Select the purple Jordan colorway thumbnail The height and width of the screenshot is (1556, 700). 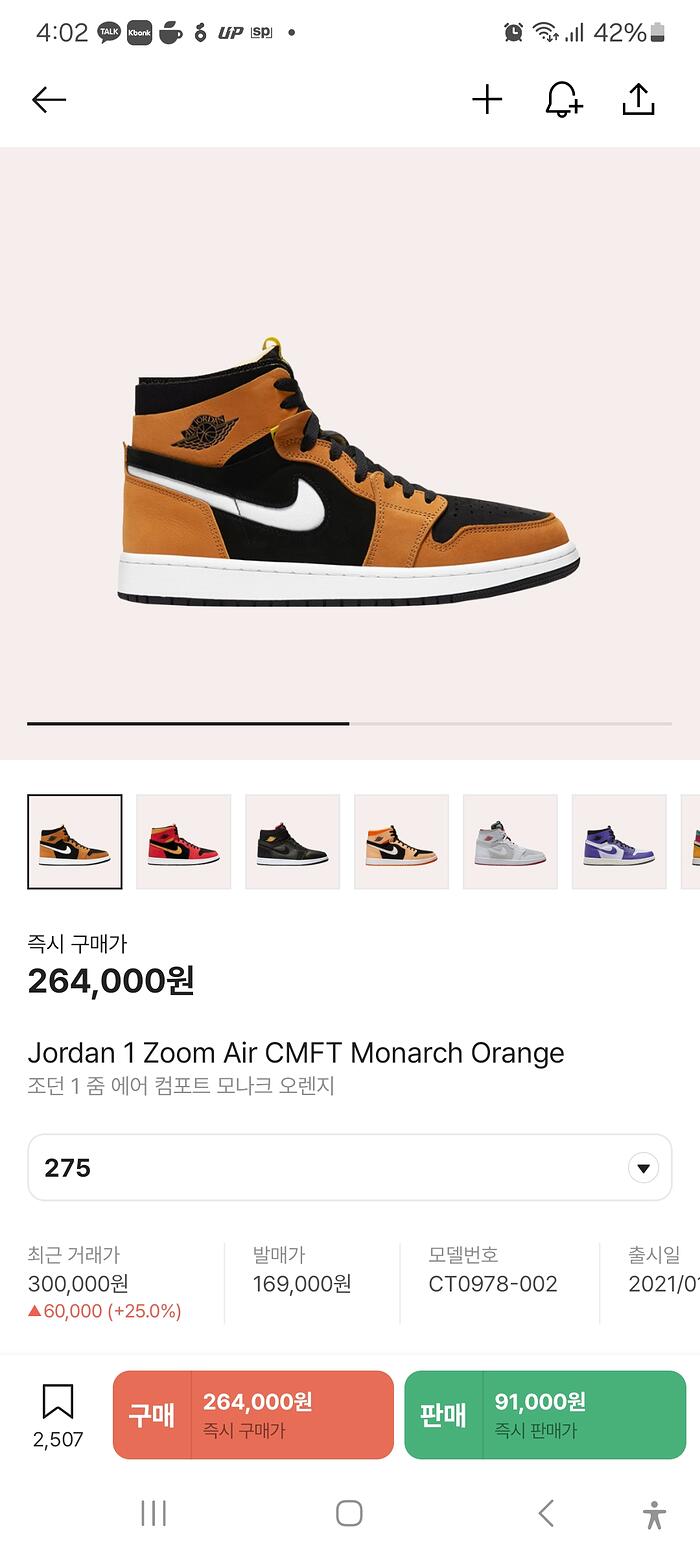tap(620, 842)
